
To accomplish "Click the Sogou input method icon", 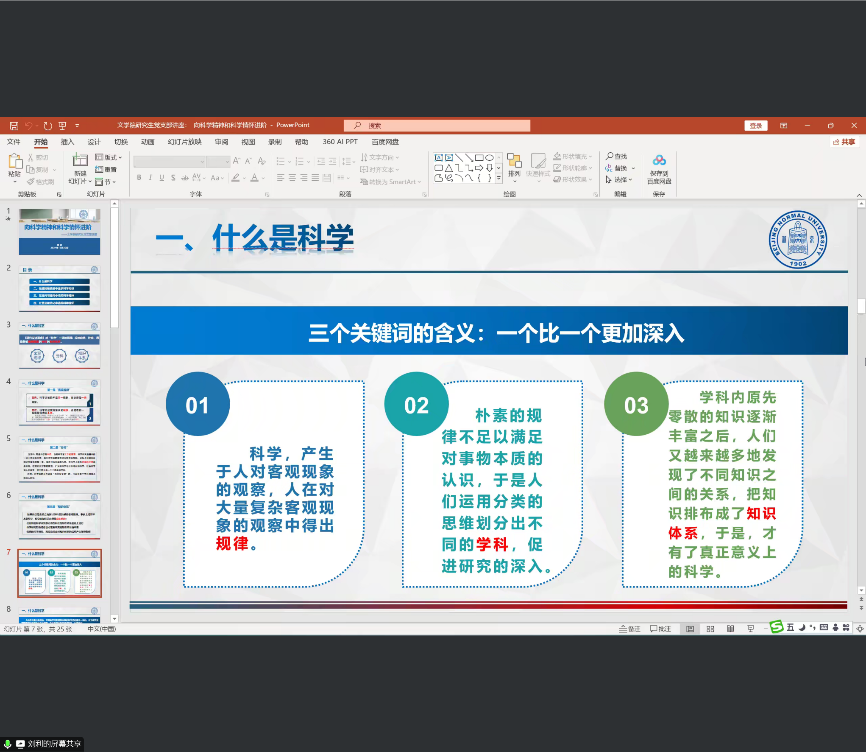I will click(775, 627).
